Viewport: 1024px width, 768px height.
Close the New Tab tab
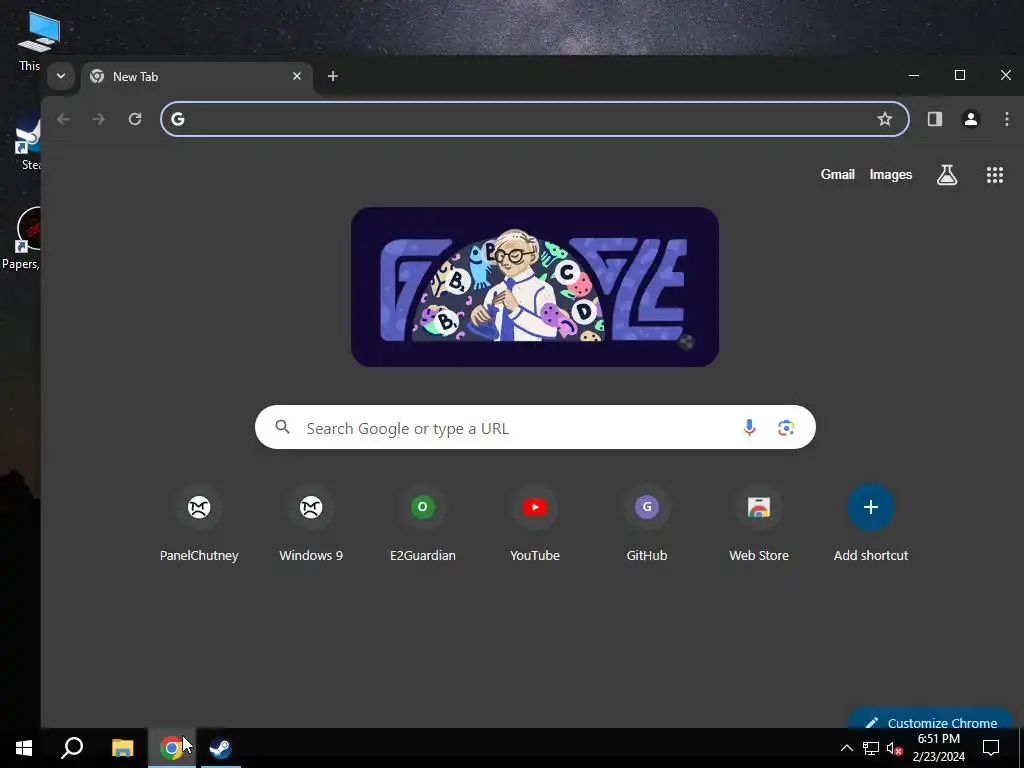point(296,76)
